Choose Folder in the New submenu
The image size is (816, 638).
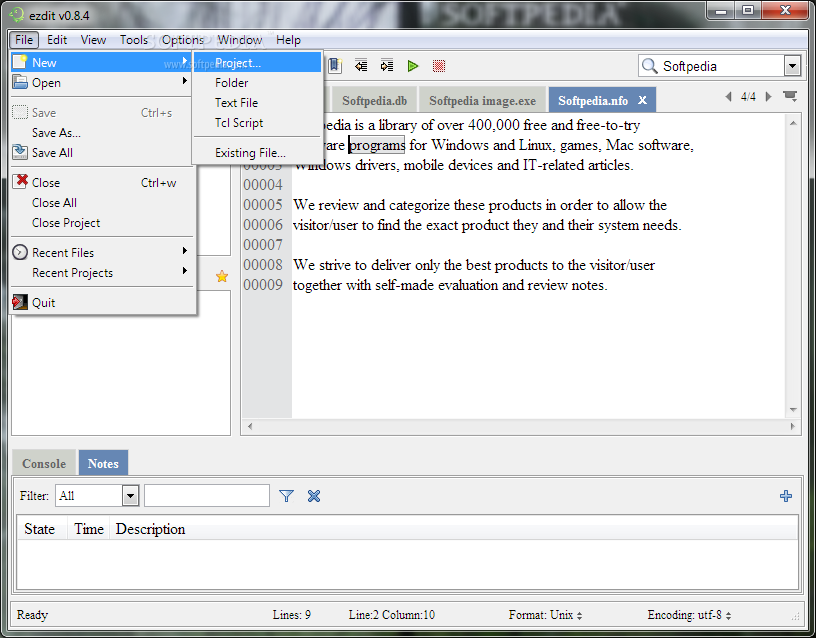(x=257, y=83)
